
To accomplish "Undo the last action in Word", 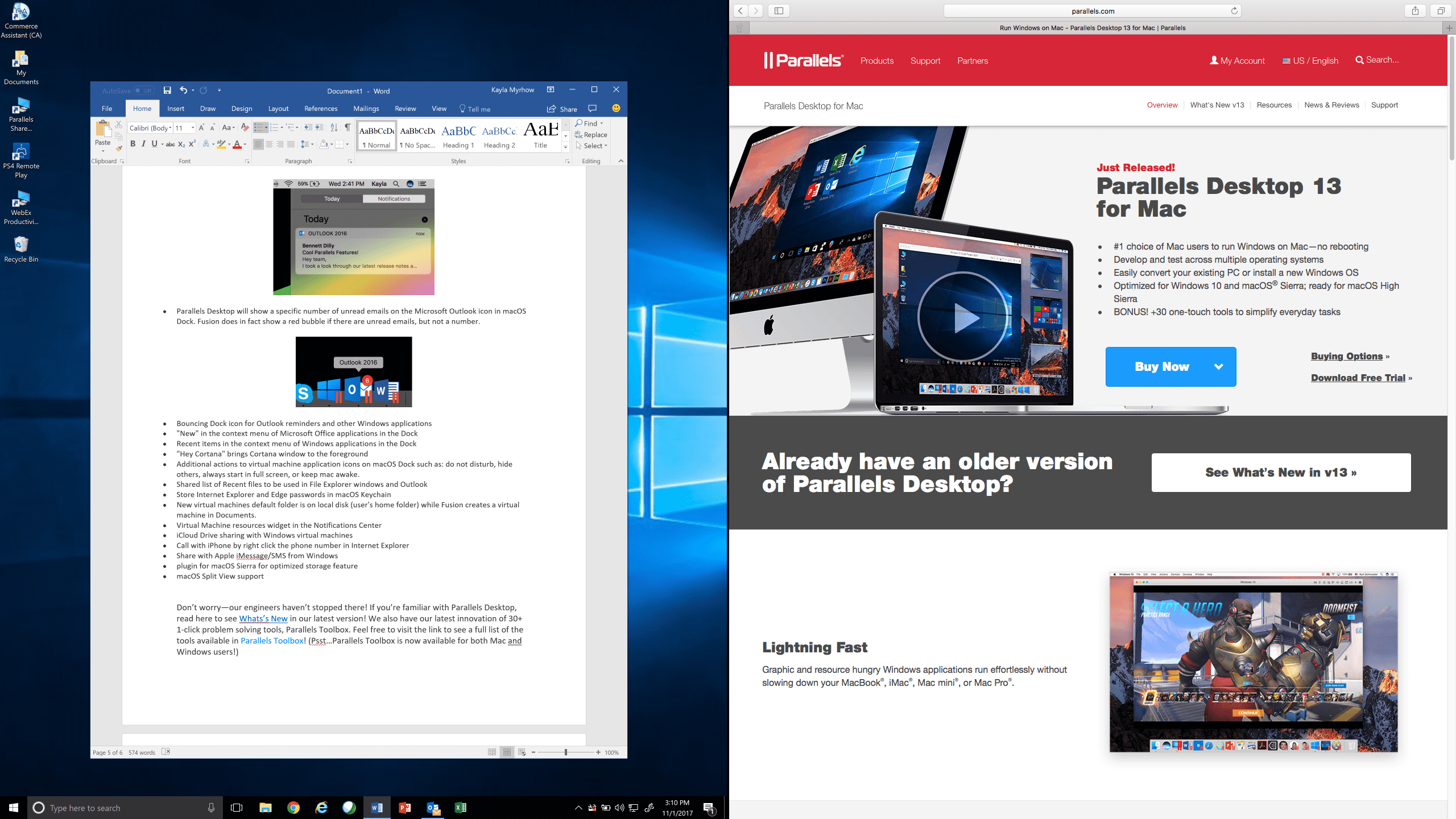I will pos(183,90).
